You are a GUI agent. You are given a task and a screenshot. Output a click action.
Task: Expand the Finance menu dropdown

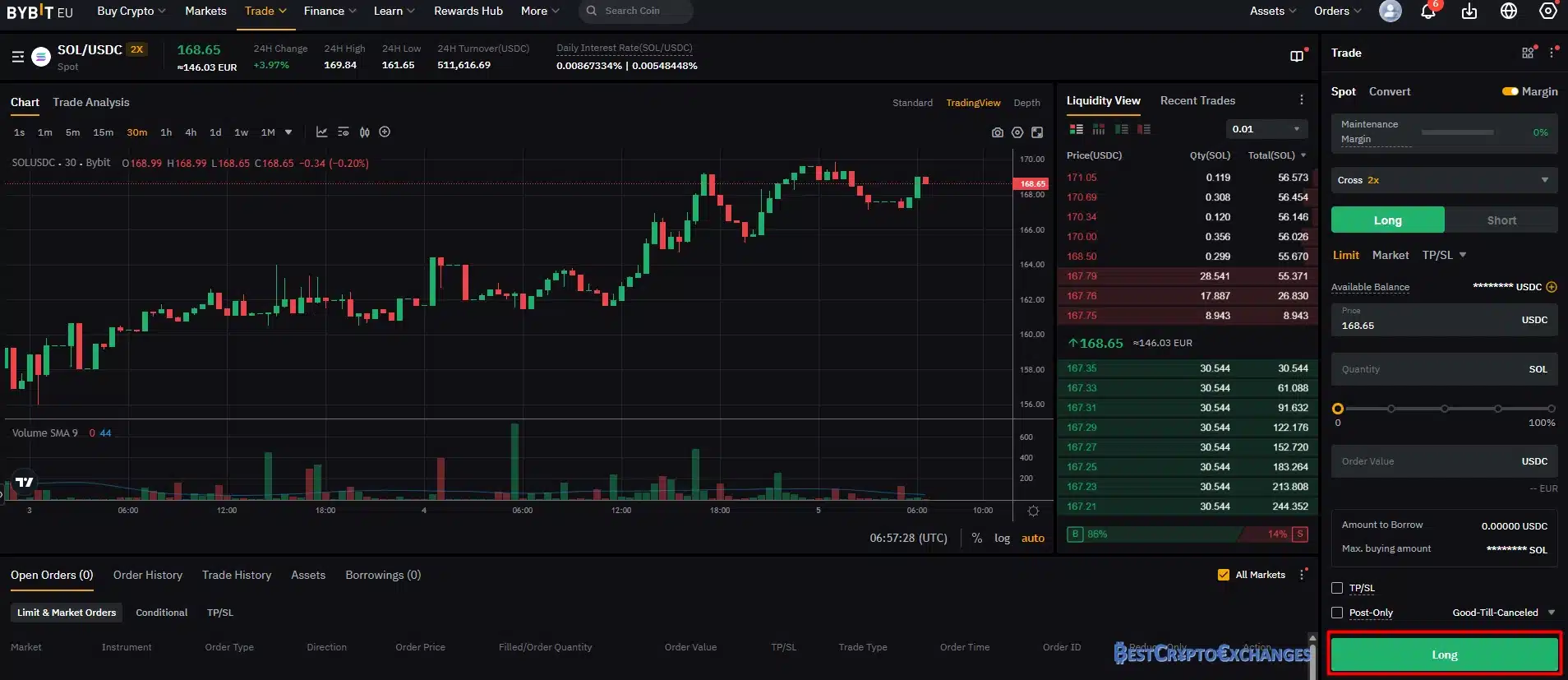(330, 11)
